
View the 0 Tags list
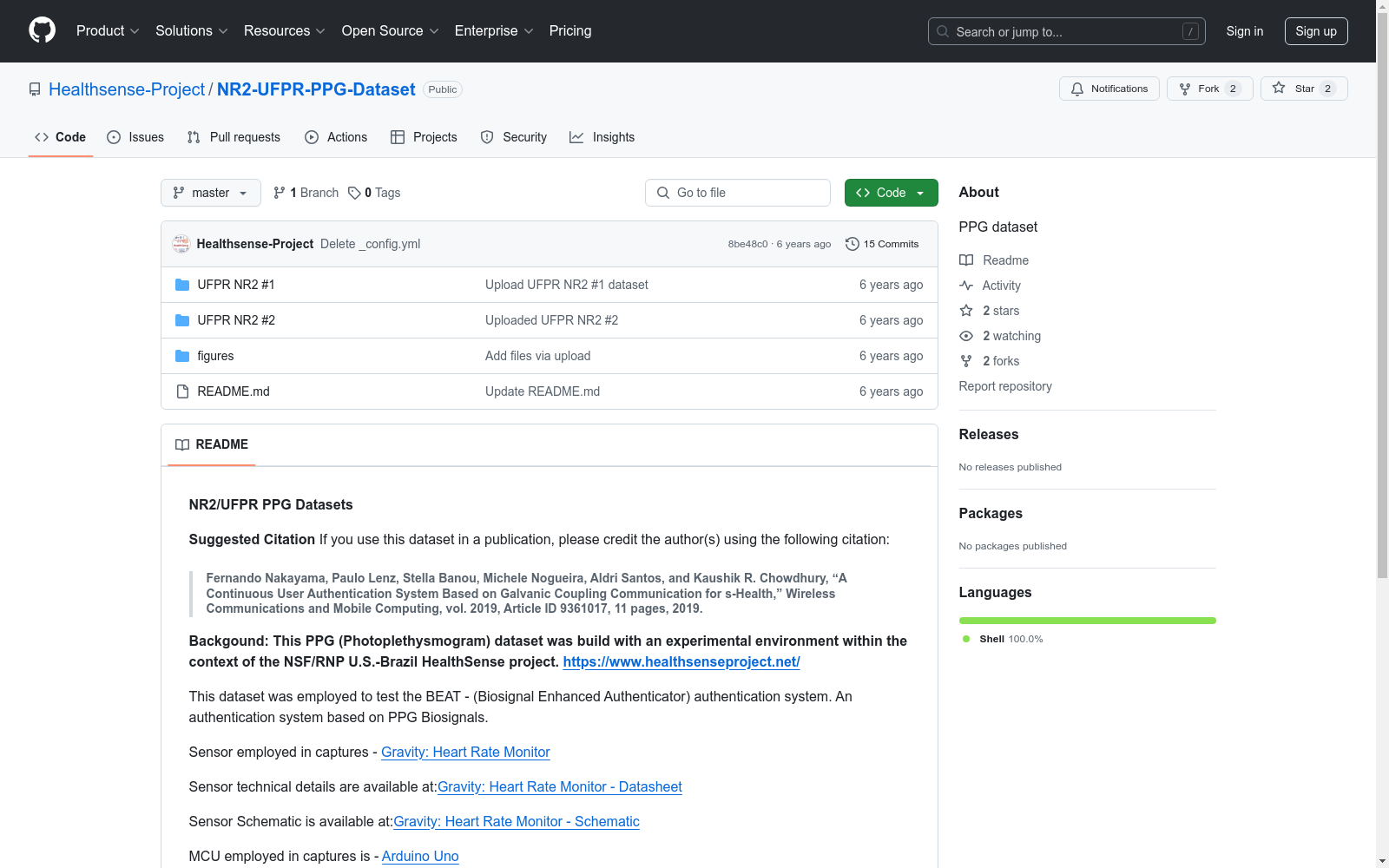click(x=374, y=193)
